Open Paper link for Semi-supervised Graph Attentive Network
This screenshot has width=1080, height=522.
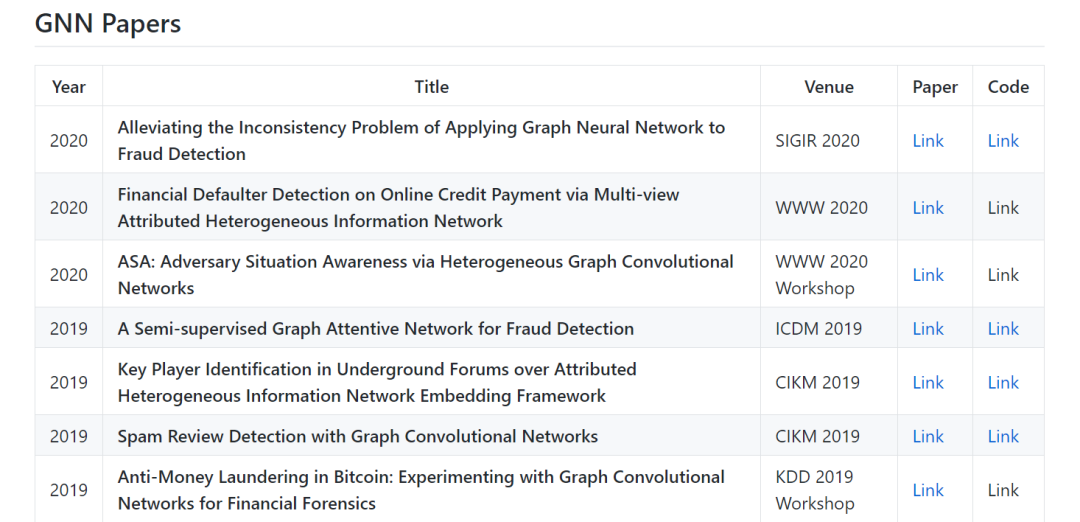point(927,329)
